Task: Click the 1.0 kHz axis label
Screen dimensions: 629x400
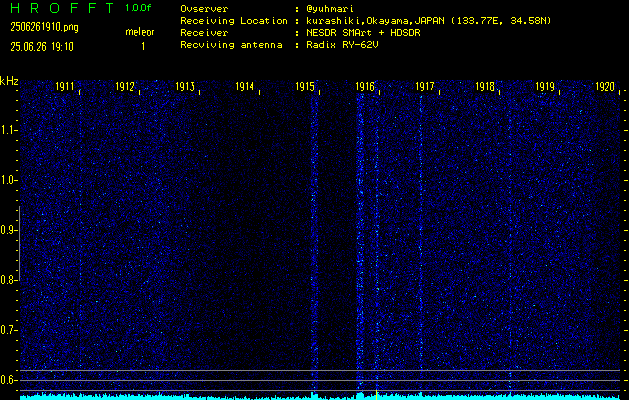Action: 8,180
